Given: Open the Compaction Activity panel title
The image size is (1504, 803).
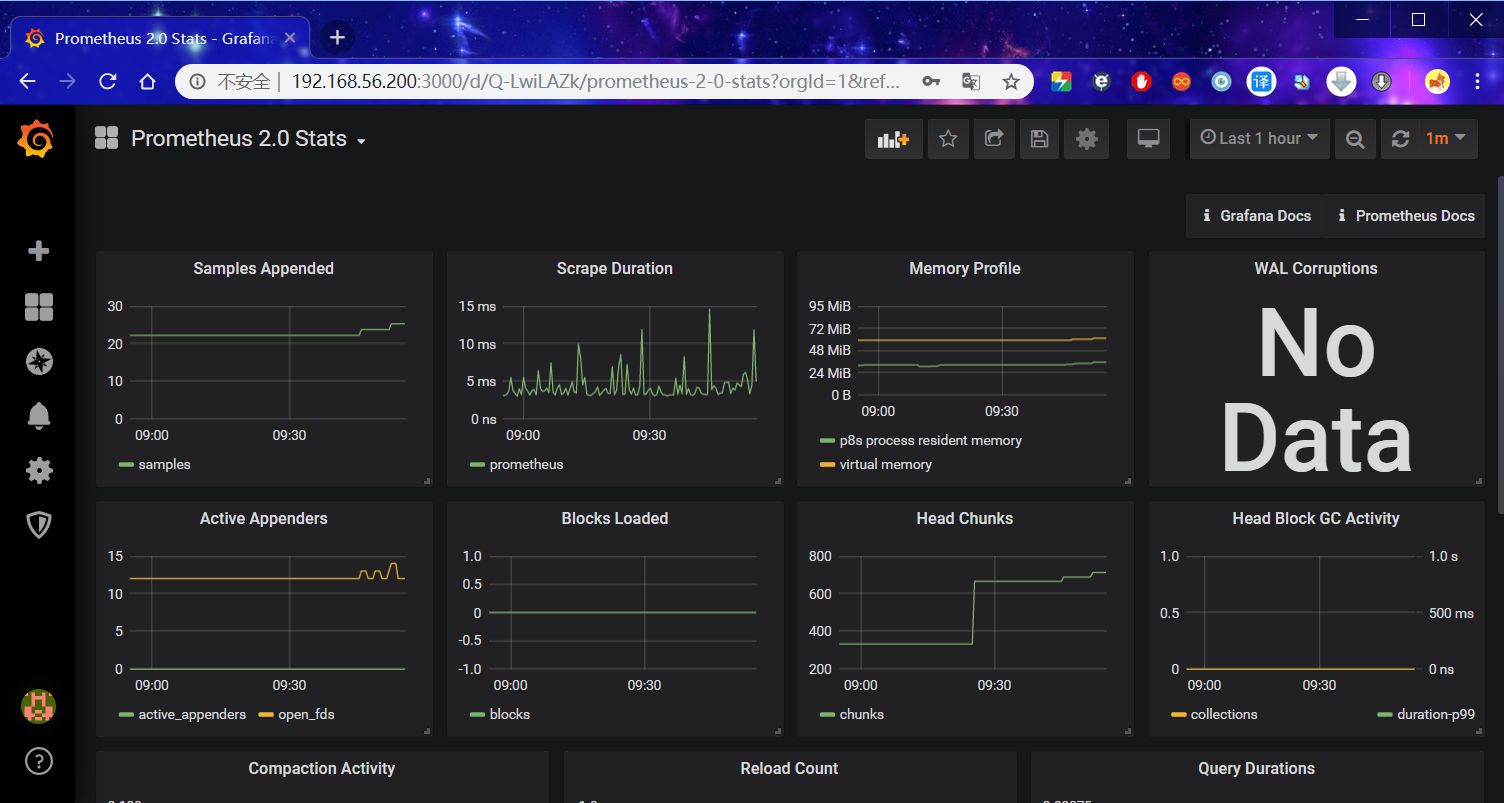Looking at the screenshot, I should tap(322, 768).
